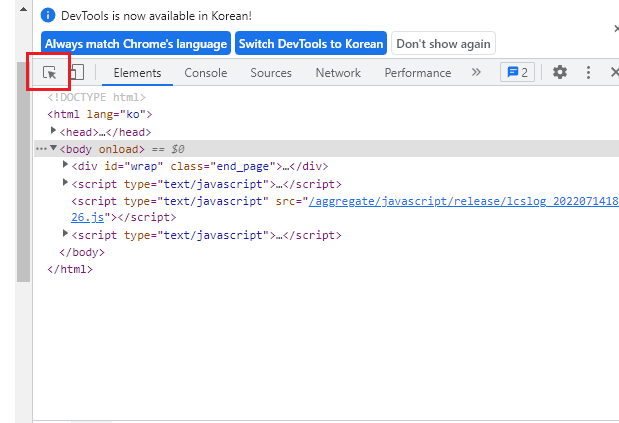Activate the inspect element picker tool
The height and width of the screenshot is (423, 619).
tap(49, 73)
